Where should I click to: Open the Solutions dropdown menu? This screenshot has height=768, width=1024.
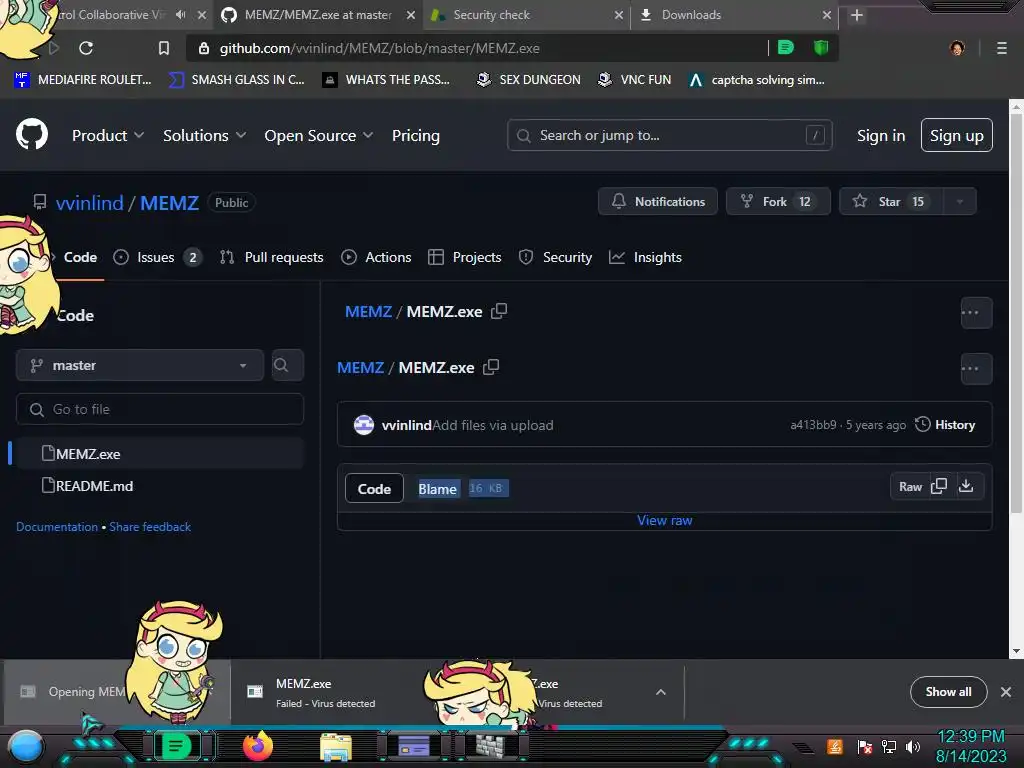(204, 135)
